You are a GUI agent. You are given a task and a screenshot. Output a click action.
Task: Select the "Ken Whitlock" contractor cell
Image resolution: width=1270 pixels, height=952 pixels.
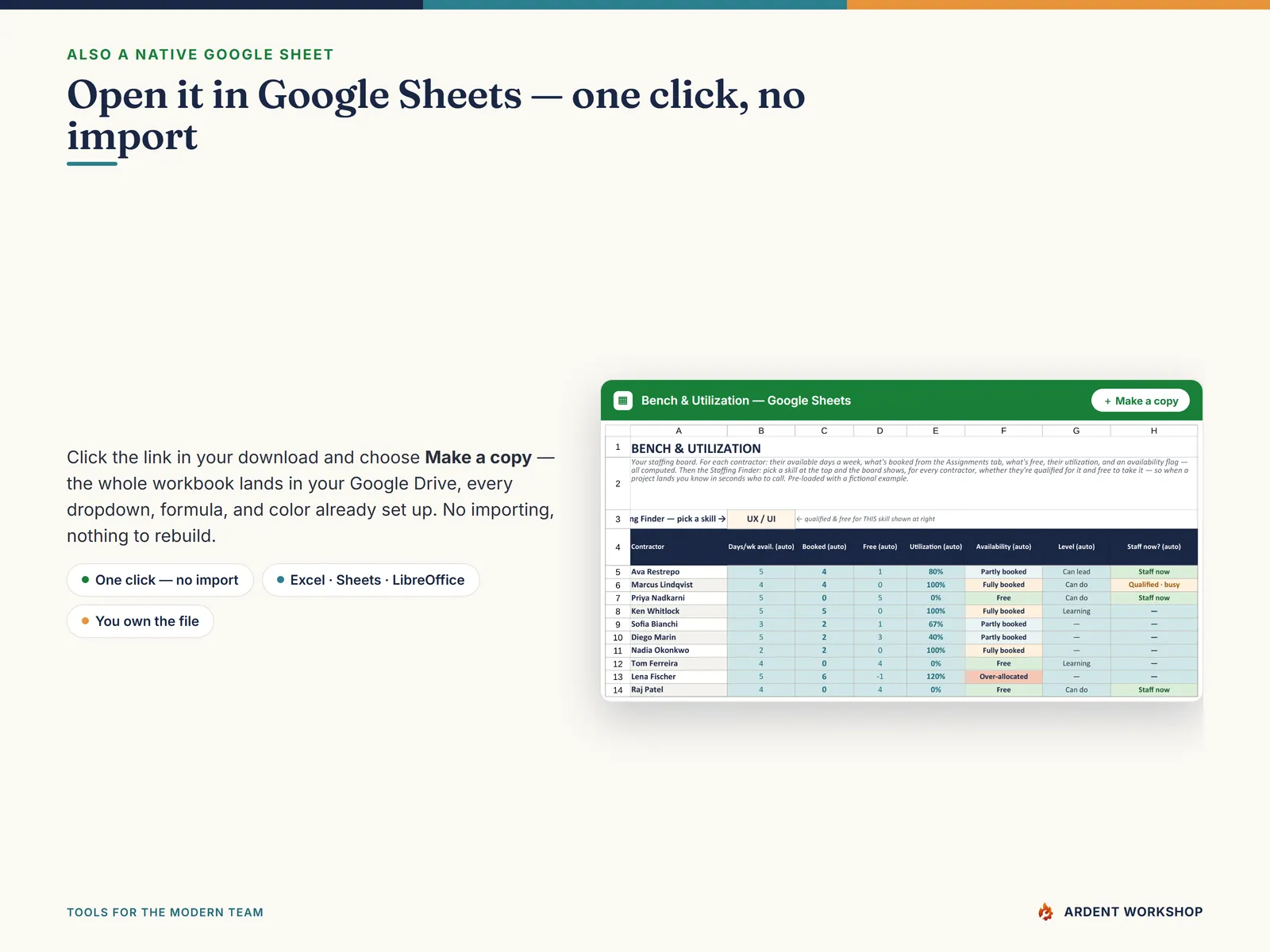(x=679, y=611)
